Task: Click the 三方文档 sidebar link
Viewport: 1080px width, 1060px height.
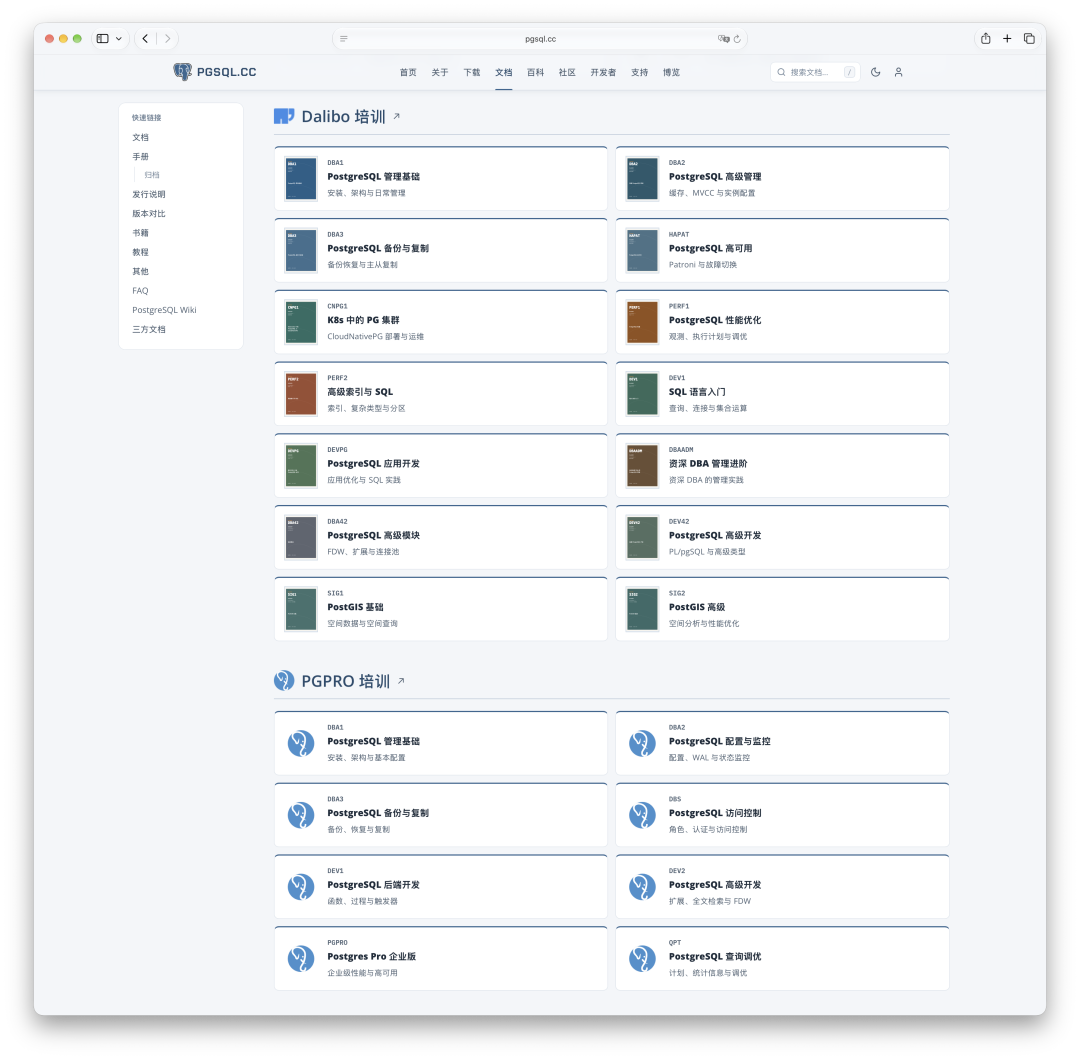Action: coord(149,329)
